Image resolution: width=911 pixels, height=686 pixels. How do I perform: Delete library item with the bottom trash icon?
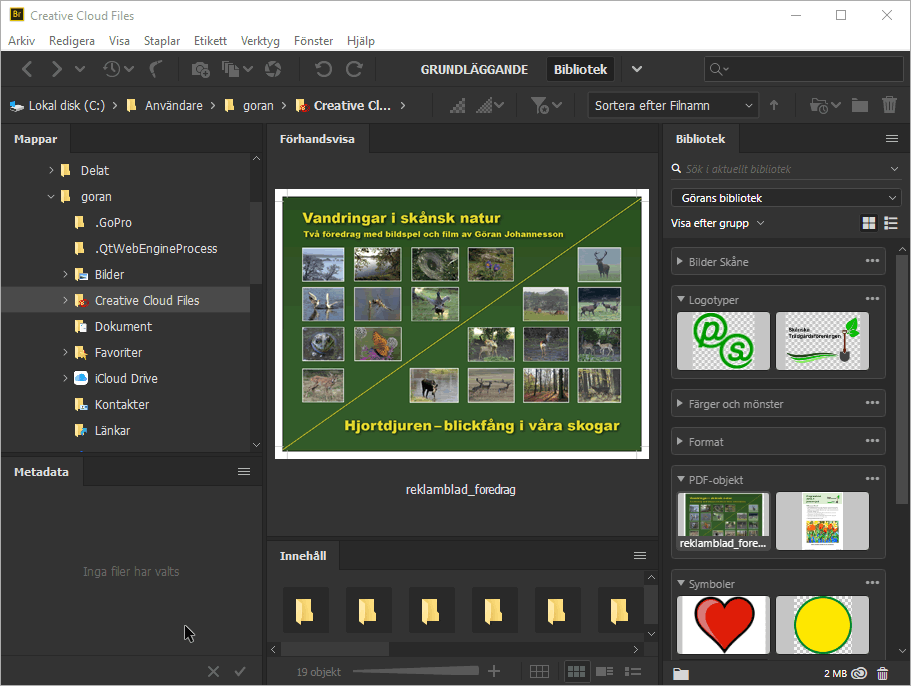coord(882,674)
